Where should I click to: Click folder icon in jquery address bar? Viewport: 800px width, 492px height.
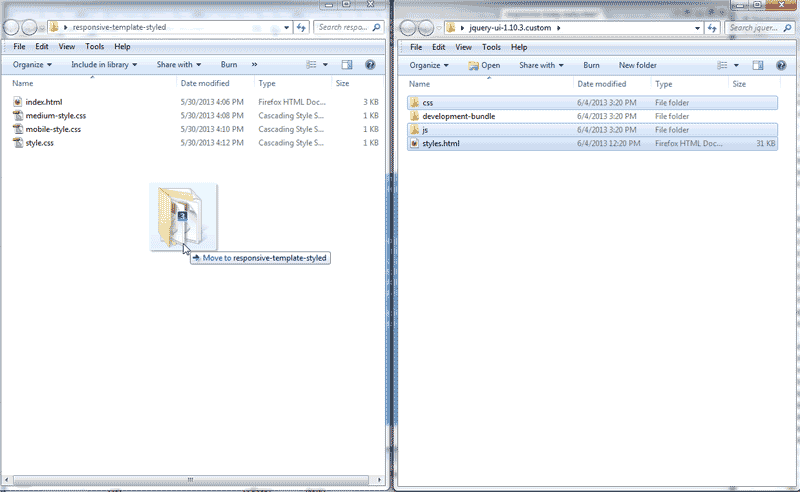[x=451, y=28]
